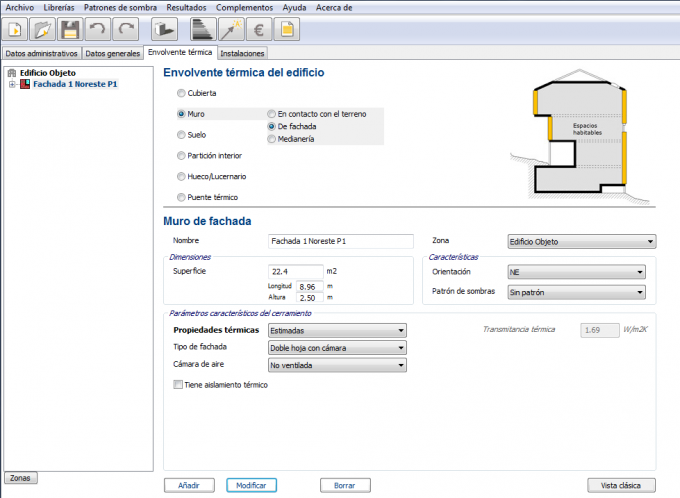Select the Hueco/Lucernario option
This screenshot has width=680, height=498.
tap(181, 176)
